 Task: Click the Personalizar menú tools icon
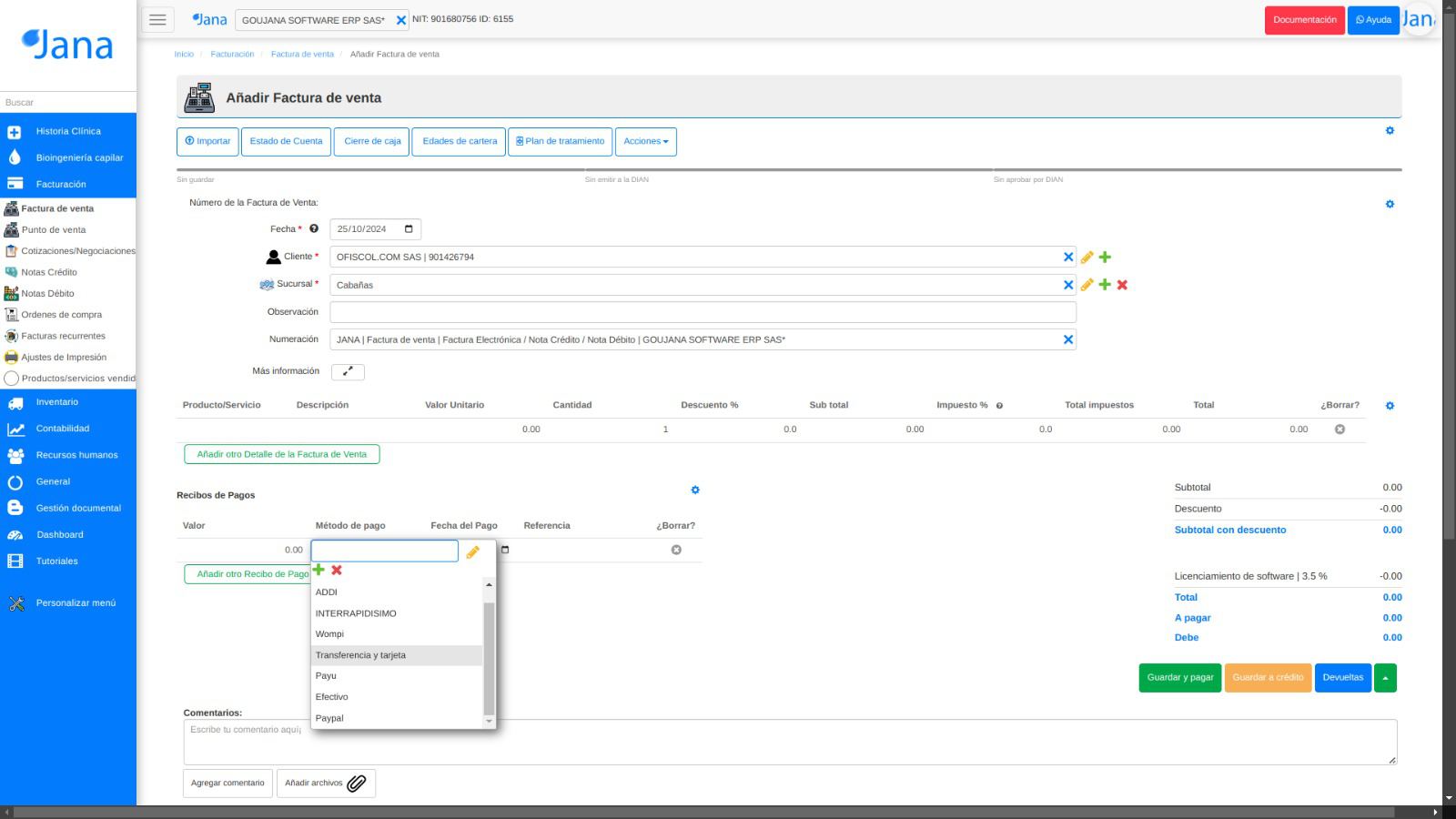click(x=15, y=603)
